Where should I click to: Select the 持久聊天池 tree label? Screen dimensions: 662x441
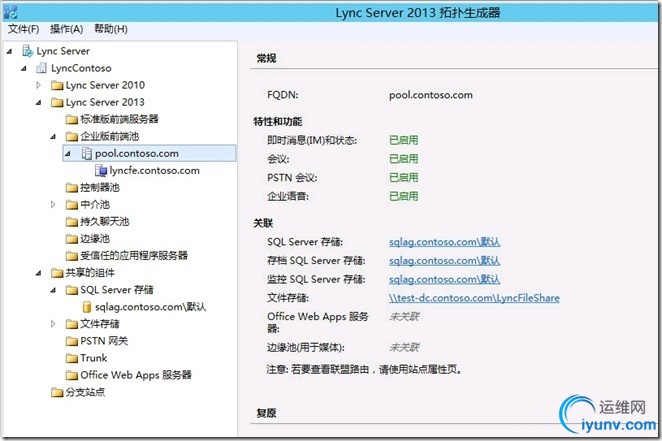pyautogui.click(x=105, y=222)
